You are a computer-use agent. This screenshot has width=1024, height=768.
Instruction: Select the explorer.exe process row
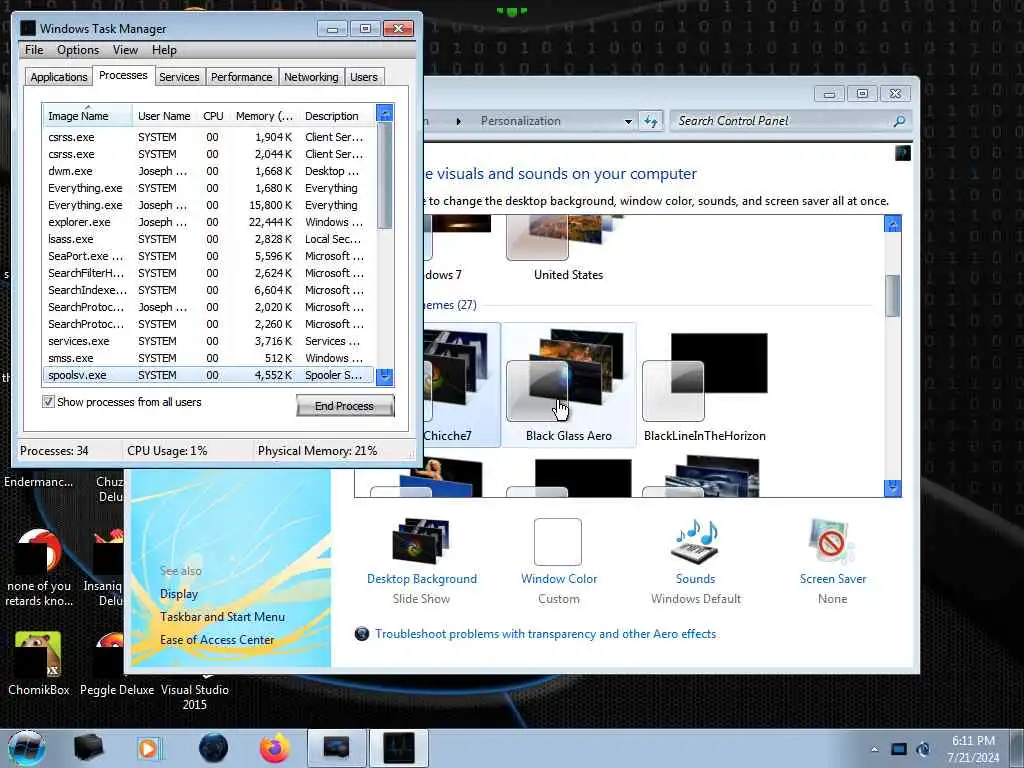(209, 222)
